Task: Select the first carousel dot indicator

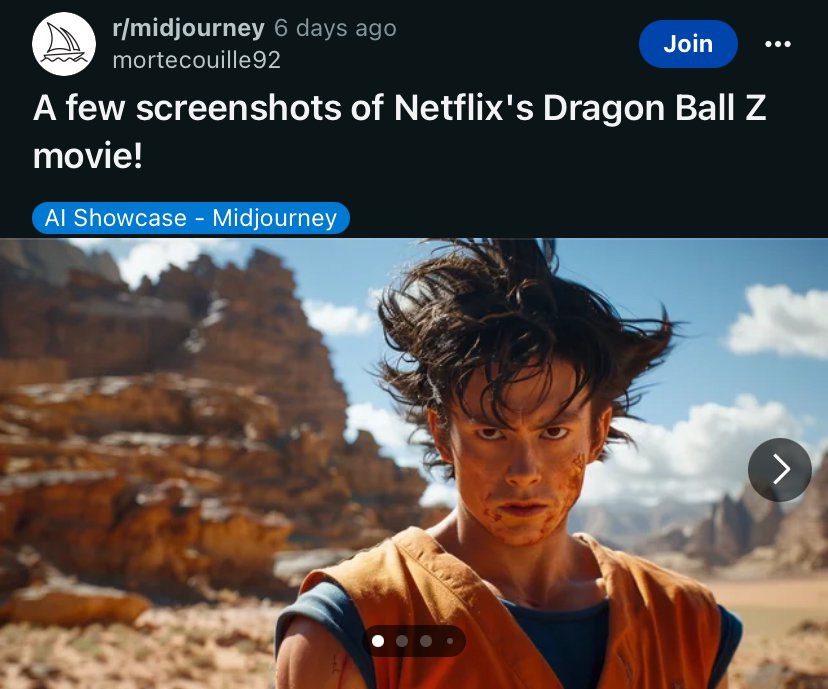Action: [378, 641]
